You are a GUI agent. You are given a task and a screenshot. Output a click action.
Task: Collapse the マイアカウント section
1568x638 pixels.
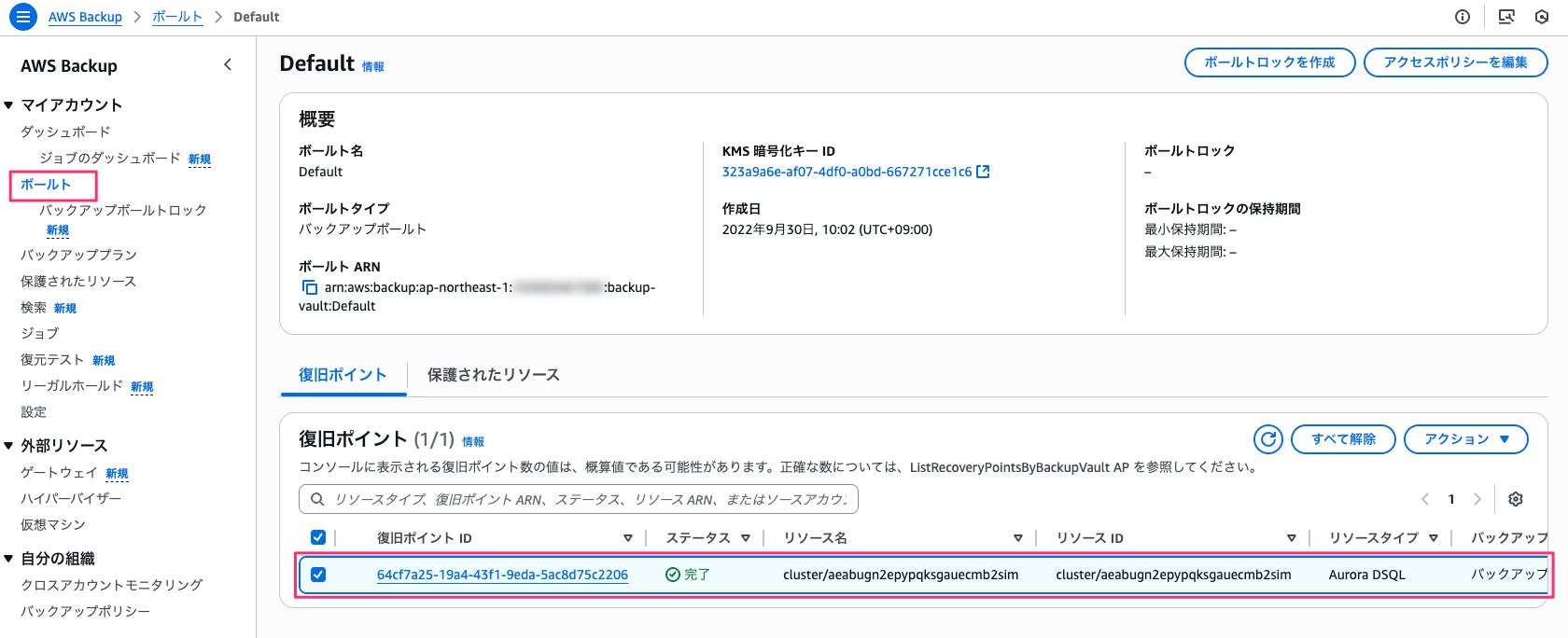(x=8, y=105)
